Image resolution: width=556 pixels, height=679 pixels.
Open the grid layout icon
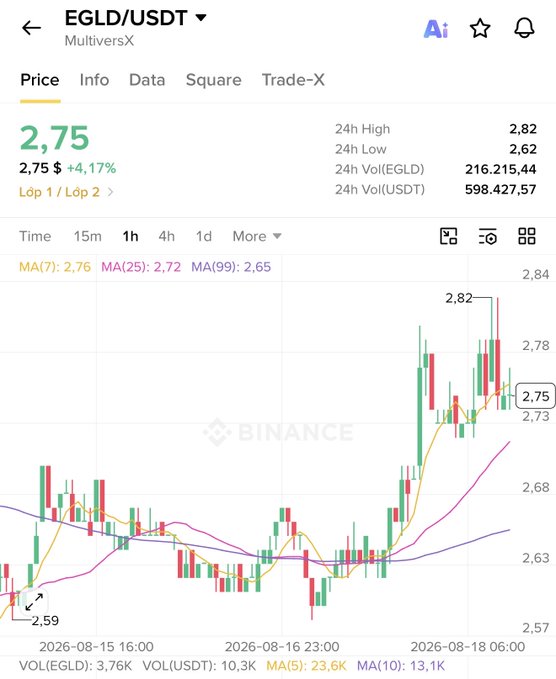point(527,236)
